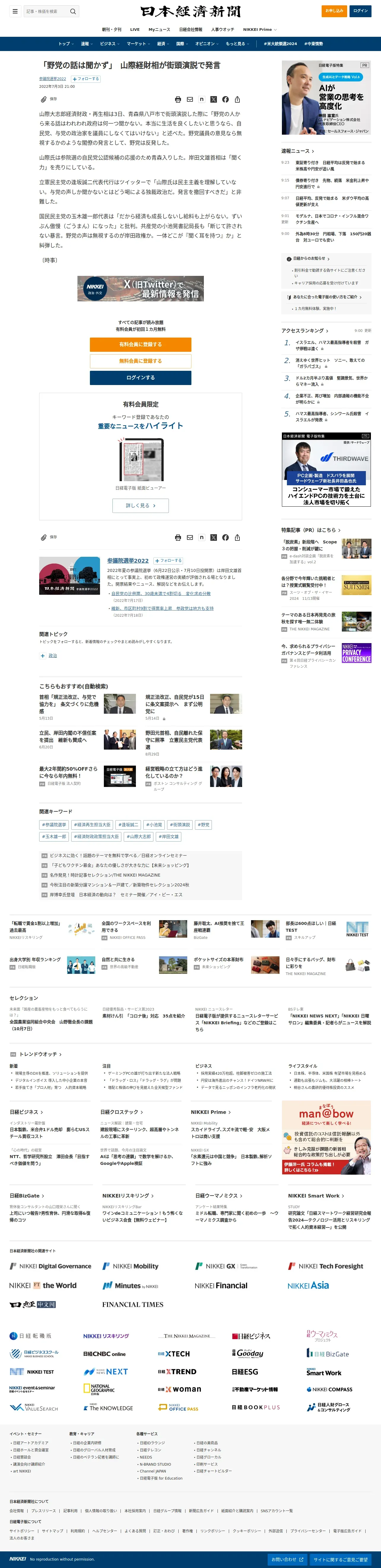This screenshot has width=381, height=1568.
Task: Expand the 国際 navigation dropdown
Action: point(182,44)
